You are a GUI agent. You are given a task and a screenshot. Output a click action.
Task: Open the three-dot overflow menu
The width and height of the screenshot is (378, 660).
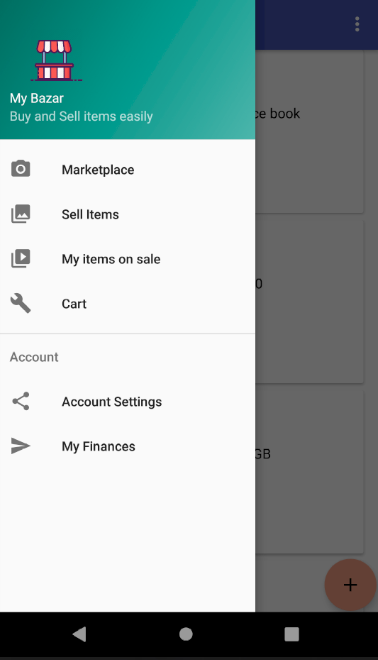[357, 24]
